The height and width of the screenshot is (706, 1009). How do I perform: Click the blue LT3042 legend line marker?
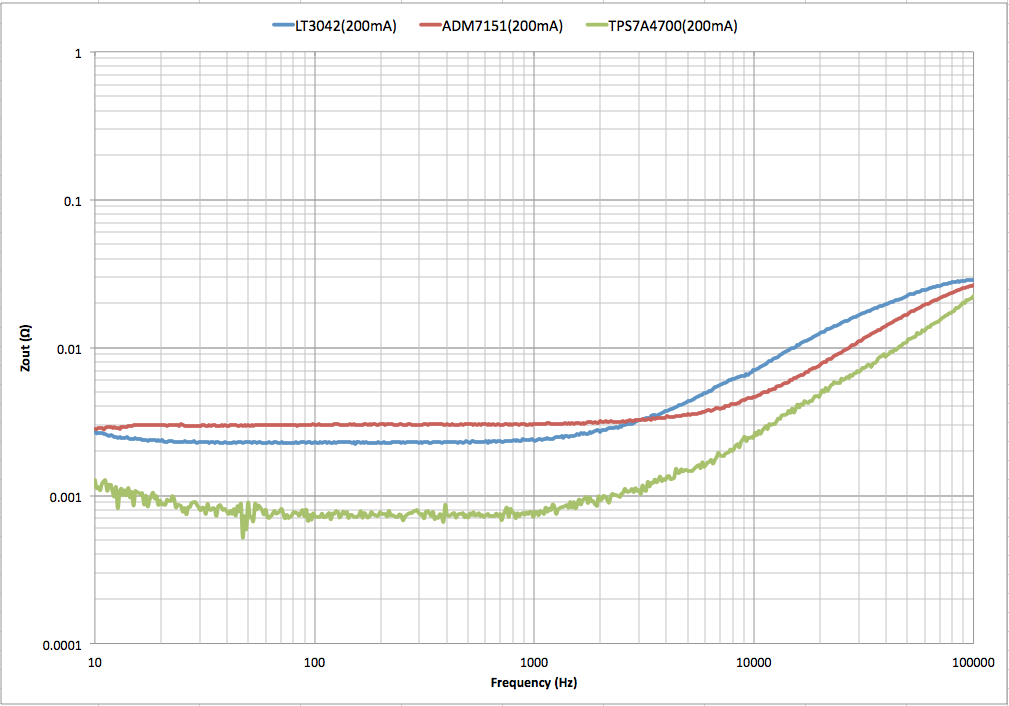point(283,26)
